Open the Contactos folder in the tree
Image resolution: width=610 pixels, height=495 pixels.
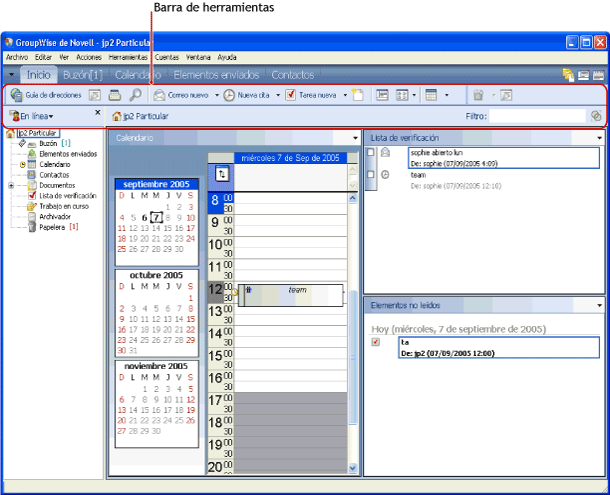tap(54, 175)
